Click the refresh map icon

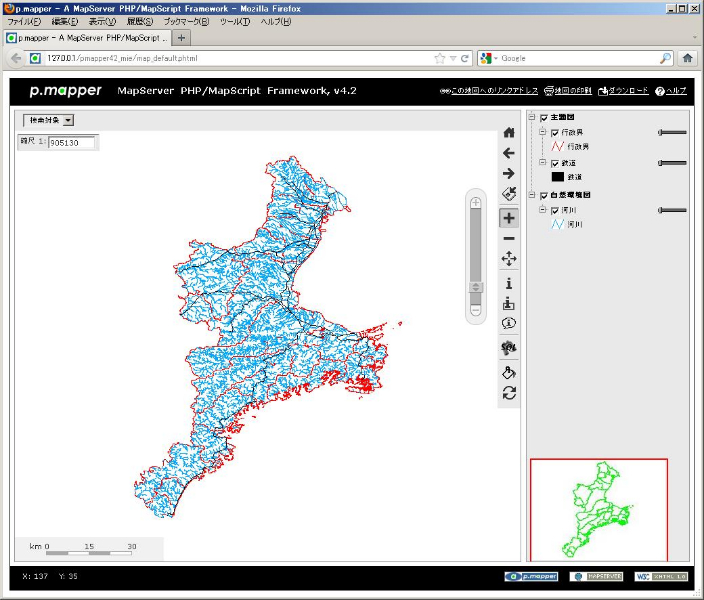(x=509, y=393)
